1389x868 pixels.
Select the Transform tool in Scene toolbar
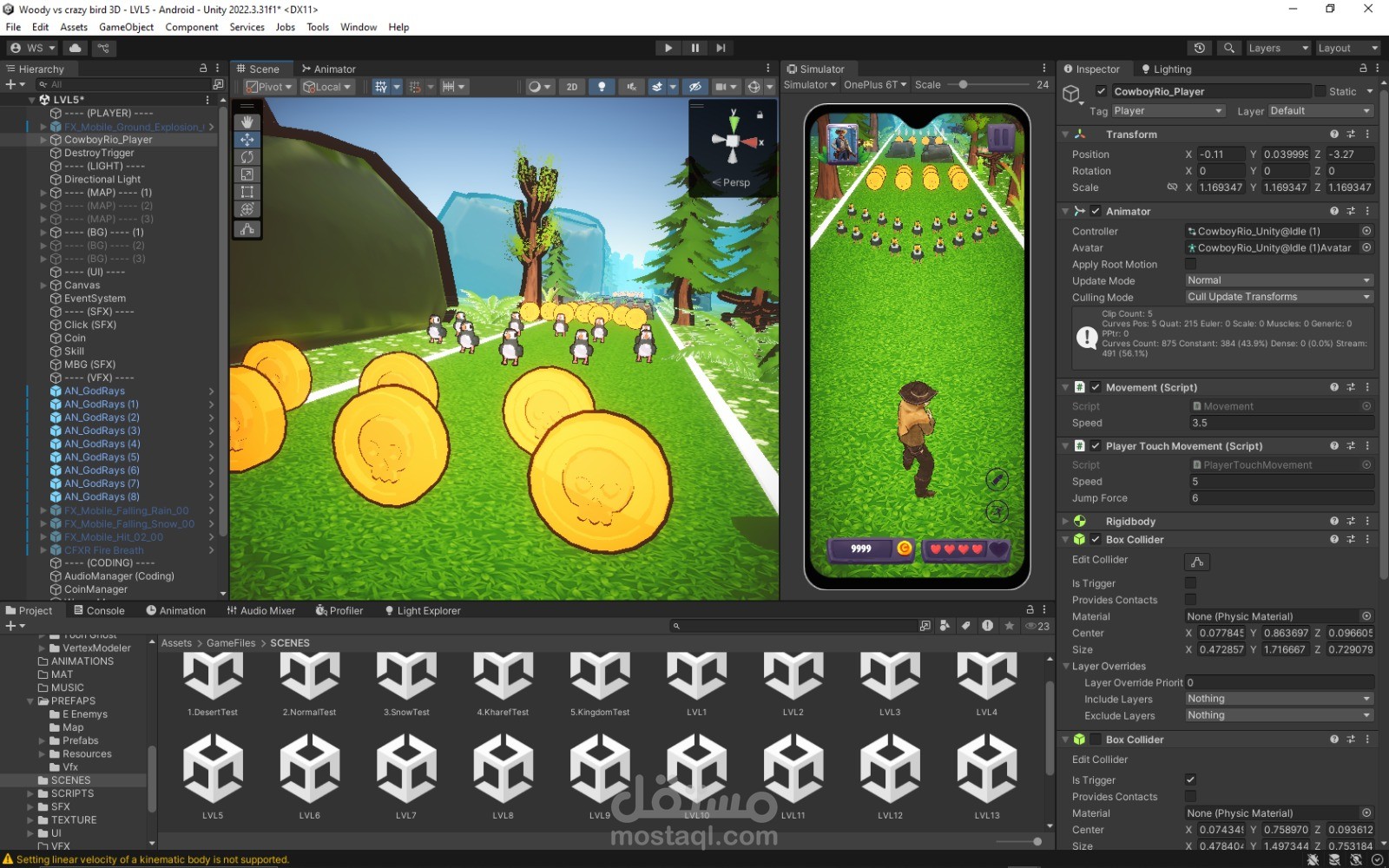coord(247,209)
